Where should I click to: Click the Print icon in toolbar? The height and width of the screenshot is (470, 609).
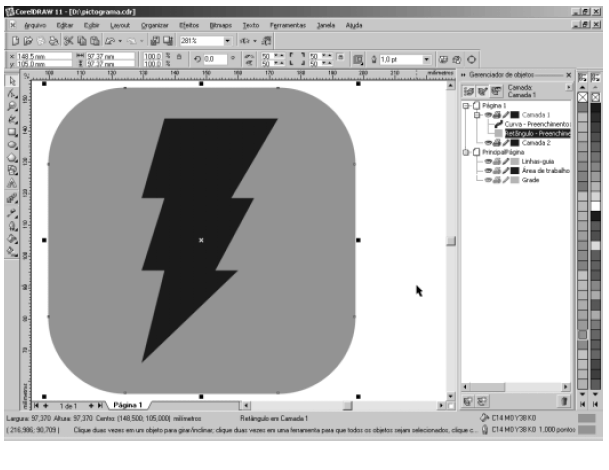point(56,41)
